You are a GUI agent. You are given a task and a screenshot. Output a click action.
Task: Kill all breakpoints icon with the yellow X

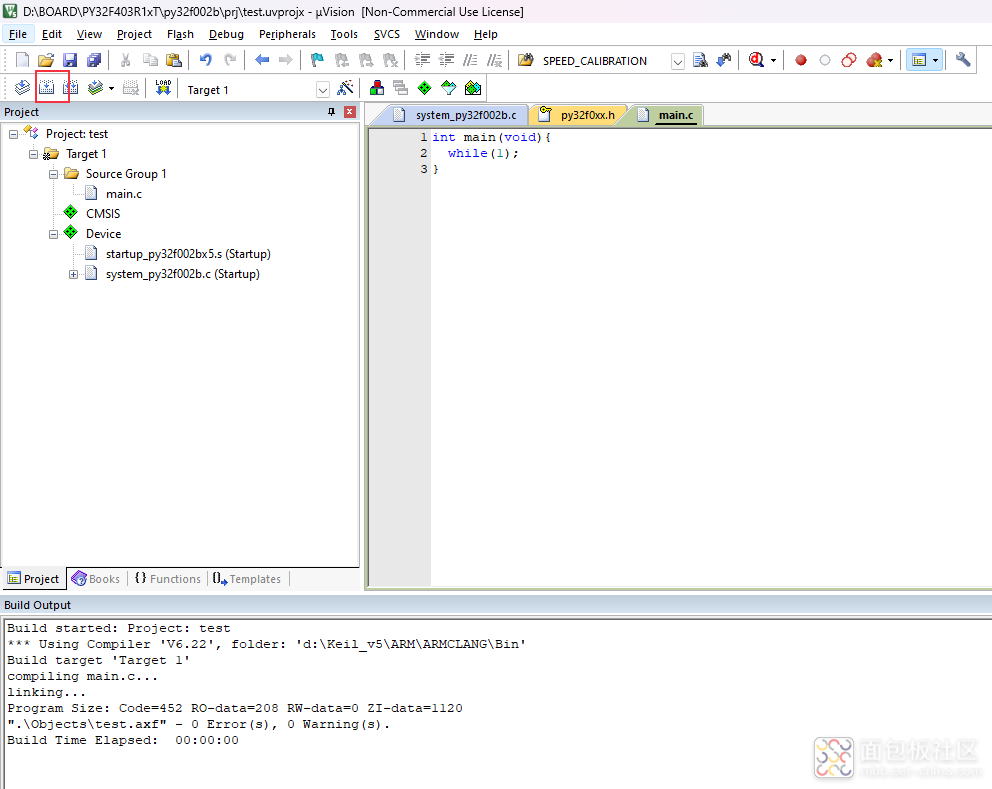pos(874,60)
